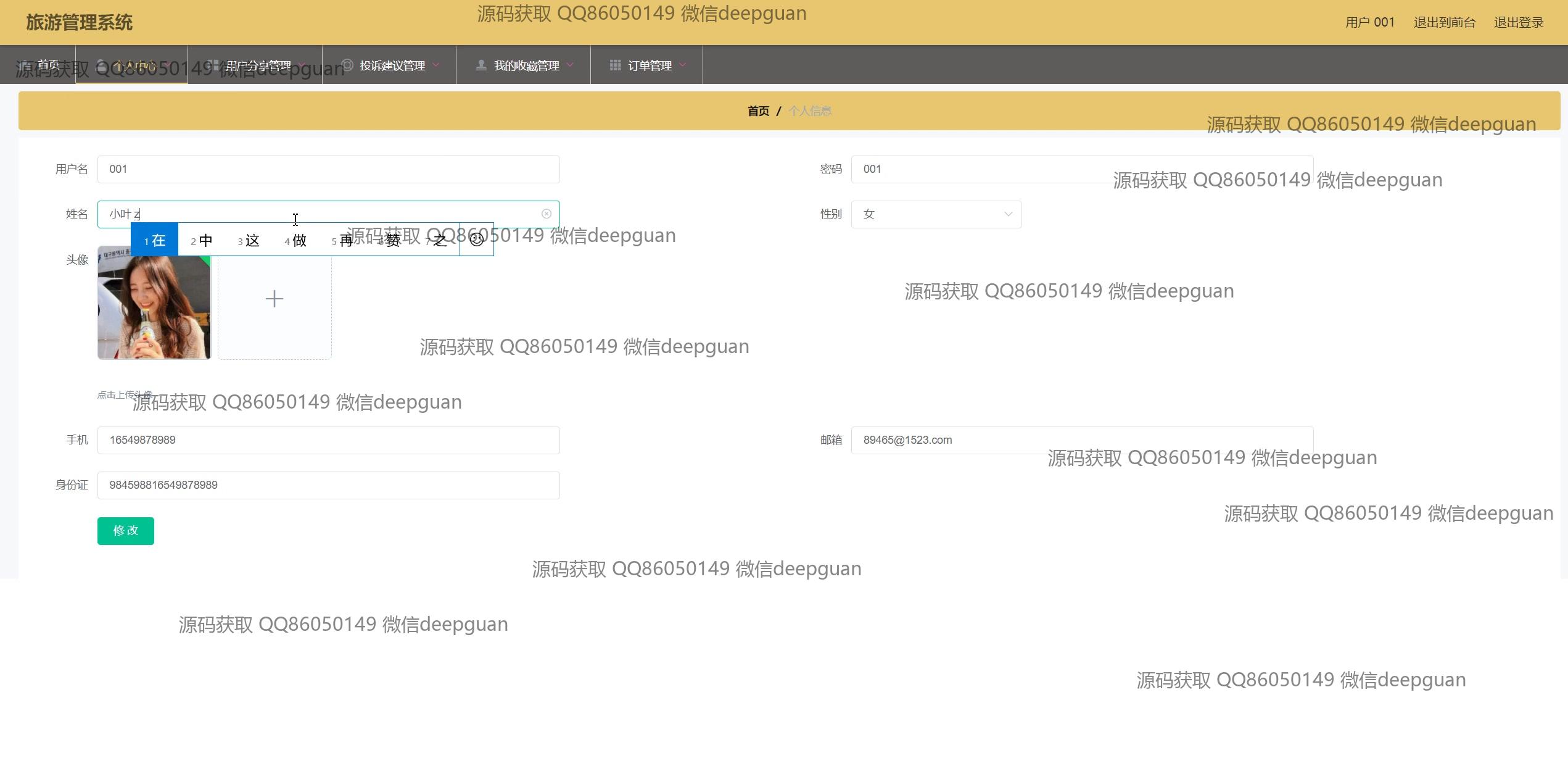Choose IME candidate 2 中
Screen dimensions: 1568x774
pyautogui.click(x=202, y=240)
